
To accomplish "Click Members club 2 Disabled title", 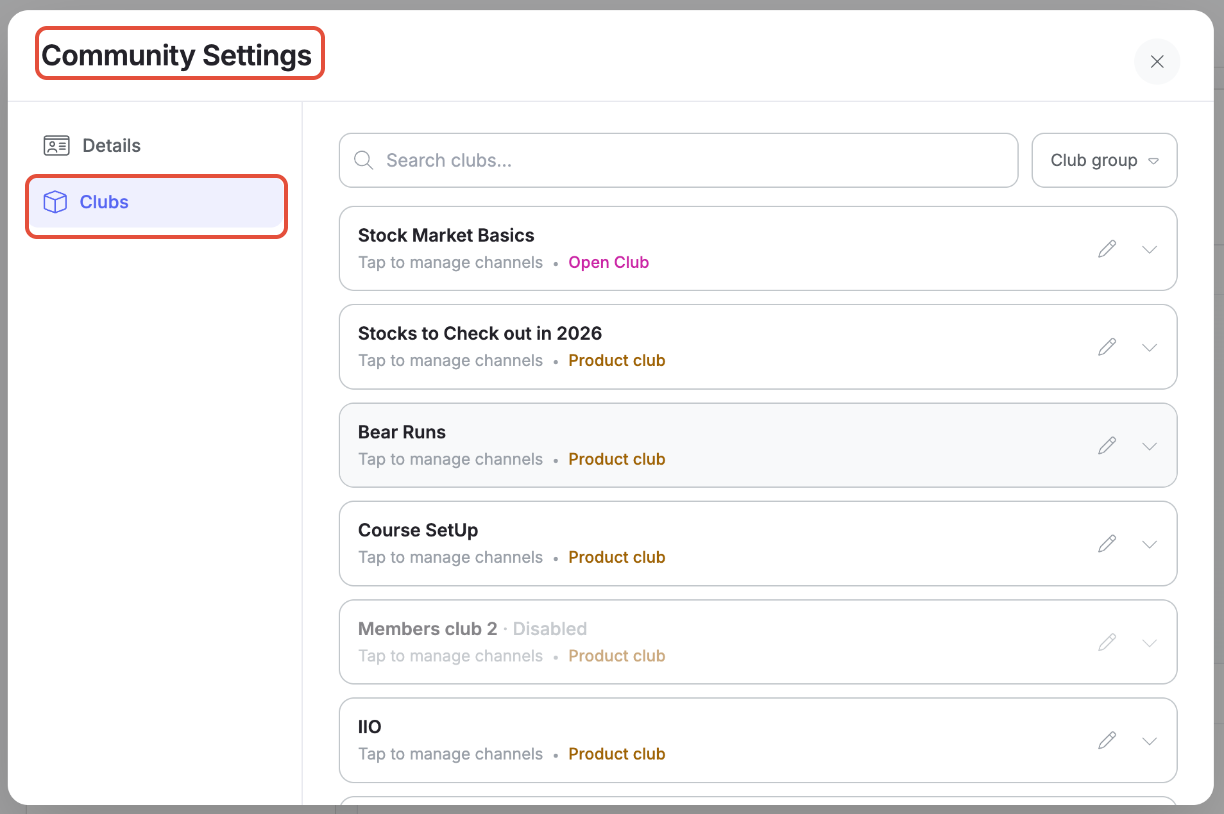I will pos(472,629).
